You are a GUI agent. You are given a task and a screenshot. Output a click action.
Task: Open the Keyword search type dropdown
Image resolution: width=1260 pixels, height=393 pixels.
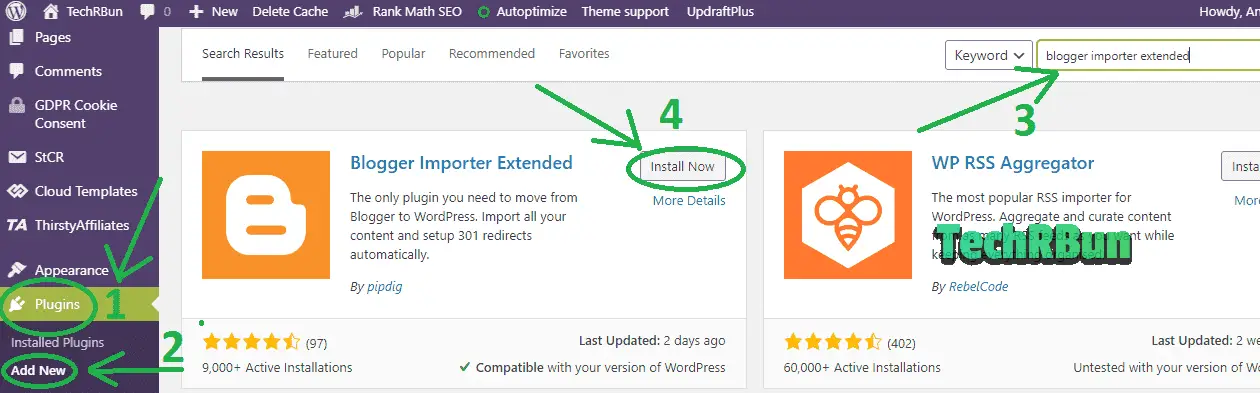[988, 55]
